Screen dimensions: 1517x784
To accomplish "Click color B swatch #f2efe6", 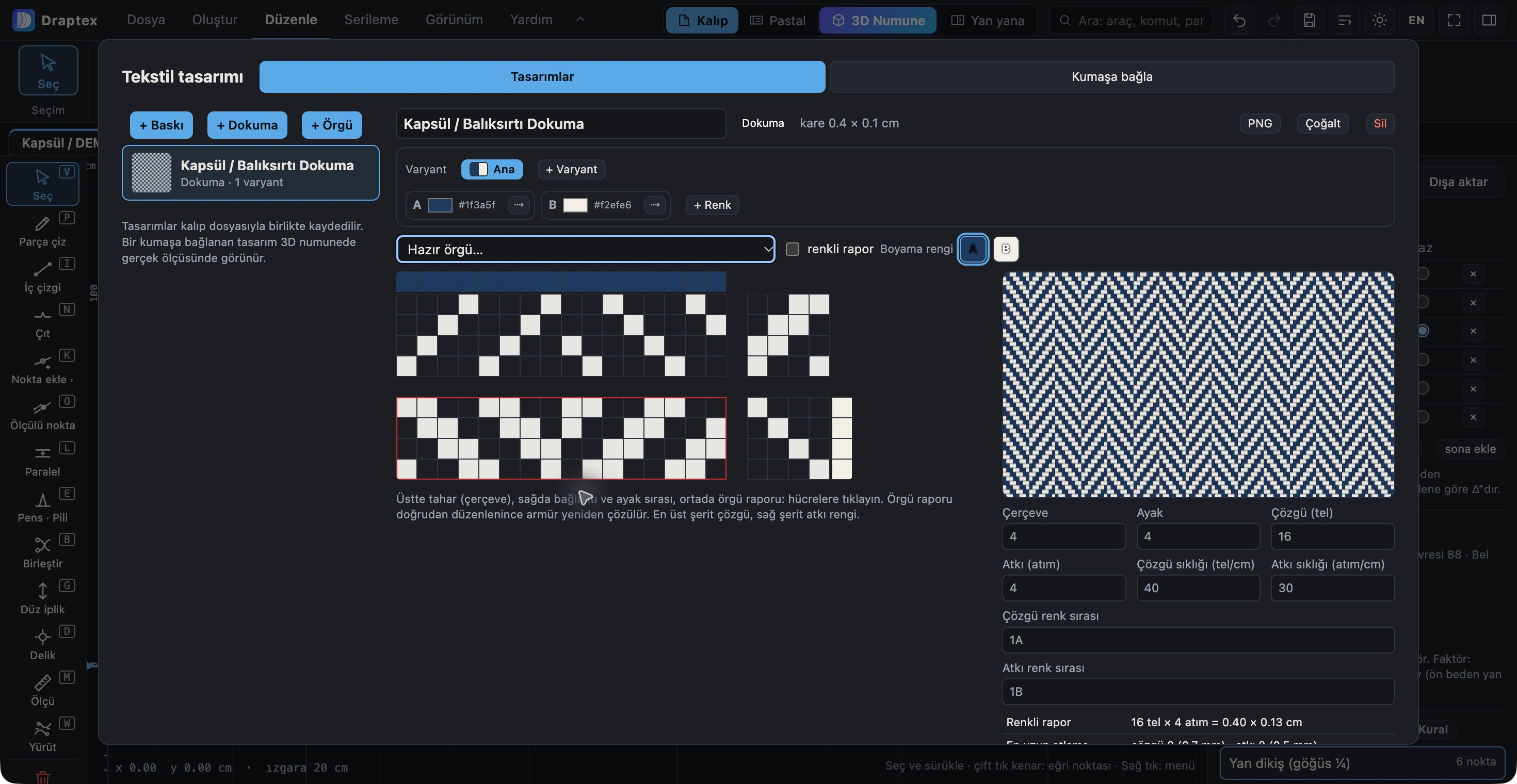I will point(575,205).
